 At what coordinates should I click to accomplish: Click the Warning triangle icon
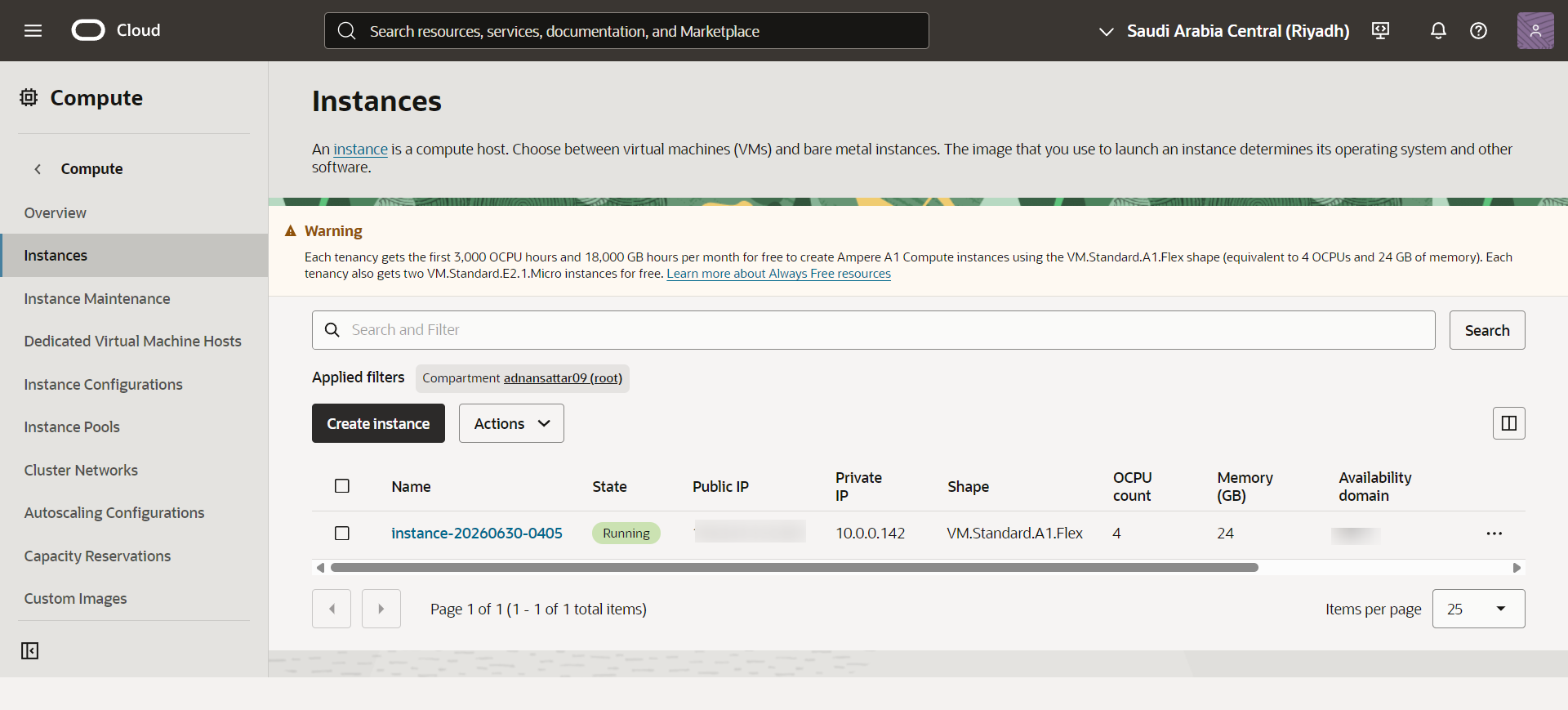pyautogui.click(x=290, y=231)
